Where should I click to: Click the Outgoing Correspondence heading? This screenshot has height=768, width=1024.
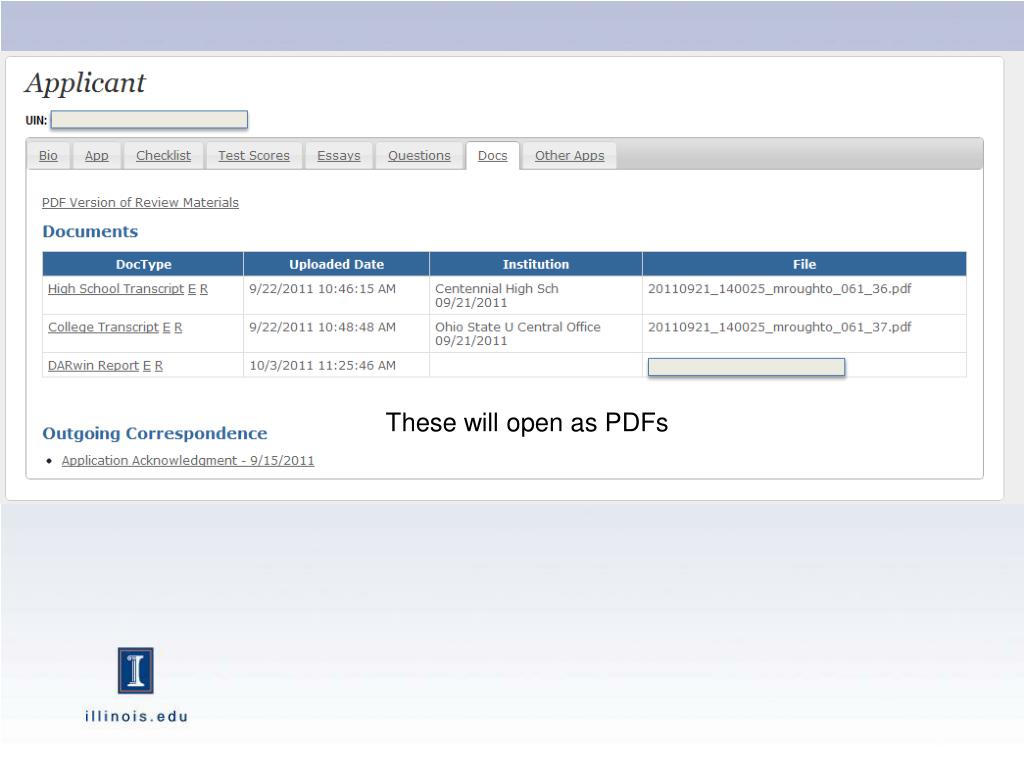pos(155,434)
